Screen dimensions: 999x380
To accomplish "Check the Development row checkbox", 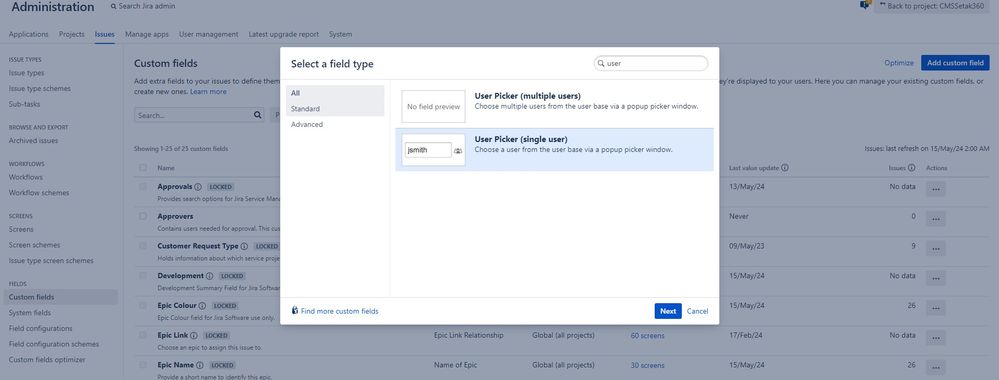I will coord(143,276).
